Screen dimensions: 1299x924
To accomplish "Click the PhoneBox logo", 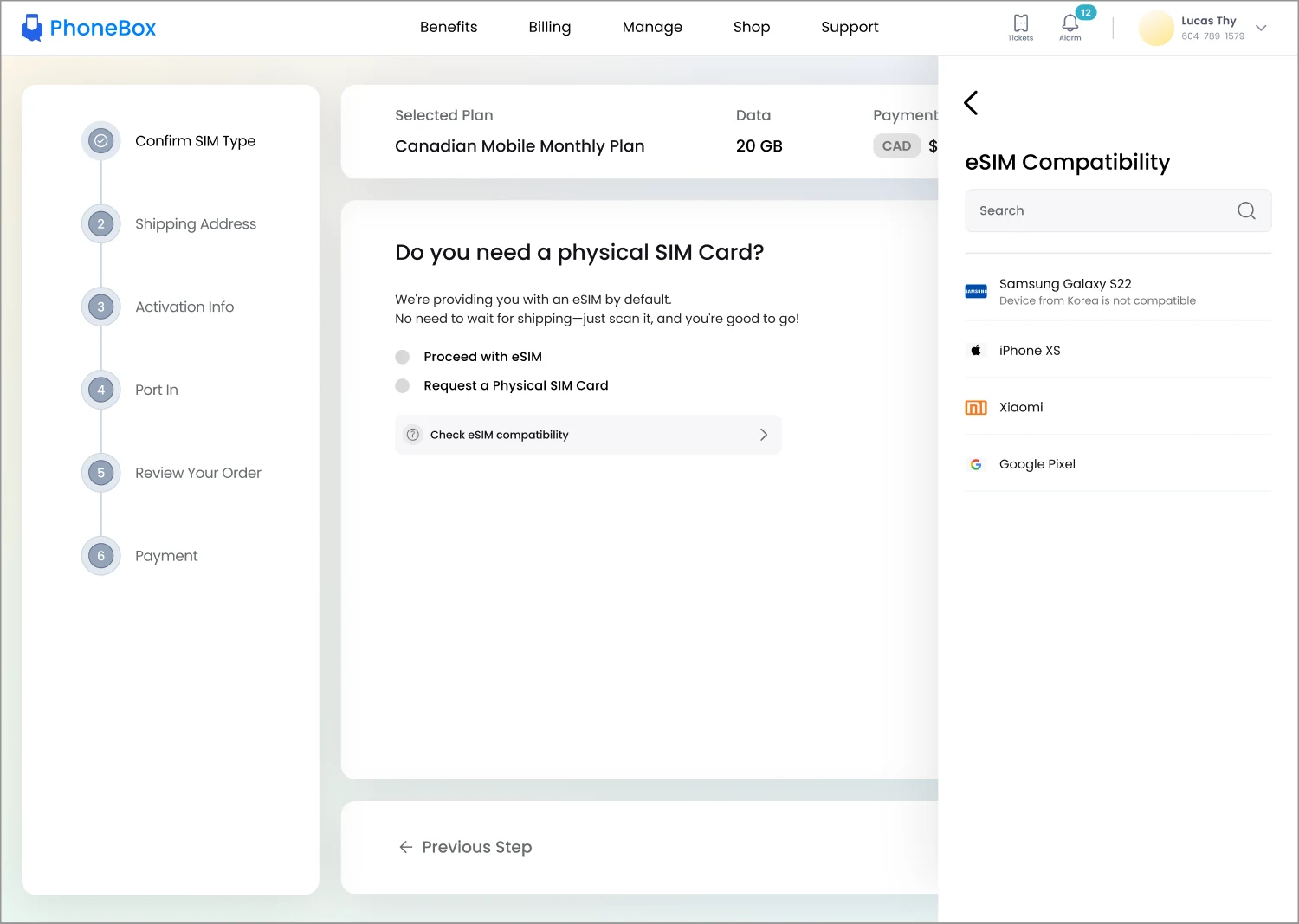I will click(88, 28).
